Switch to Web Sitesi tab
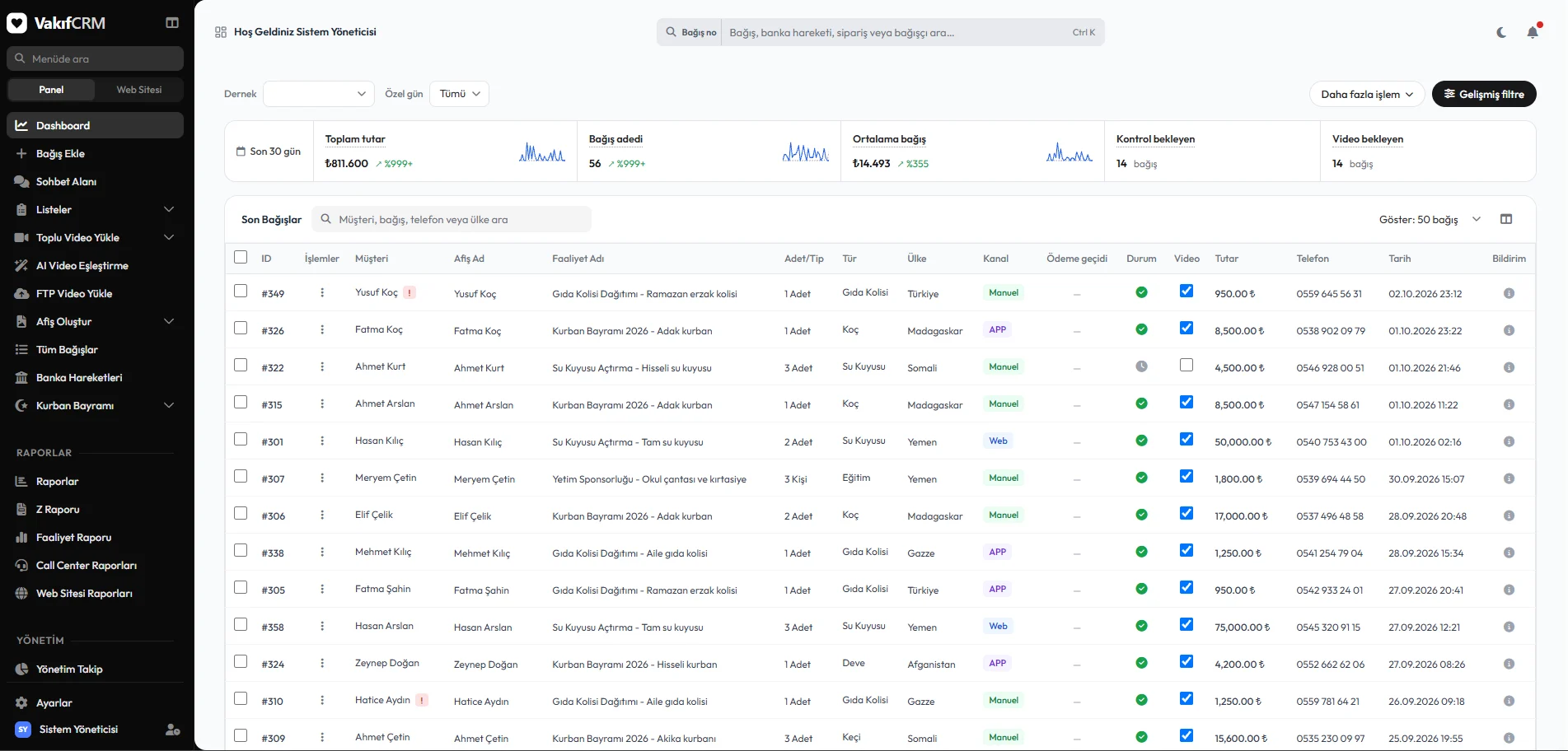 [x=139, y=90]
